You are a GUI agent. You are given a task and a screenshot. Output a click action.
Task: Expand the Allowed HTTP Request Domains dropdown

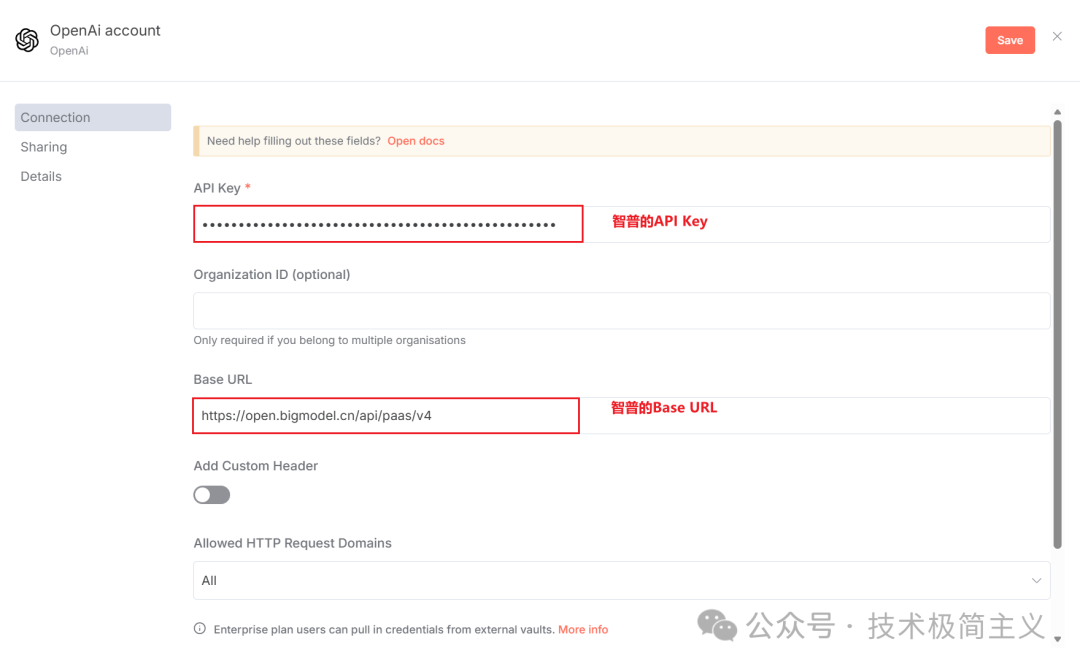coord(621,580)
